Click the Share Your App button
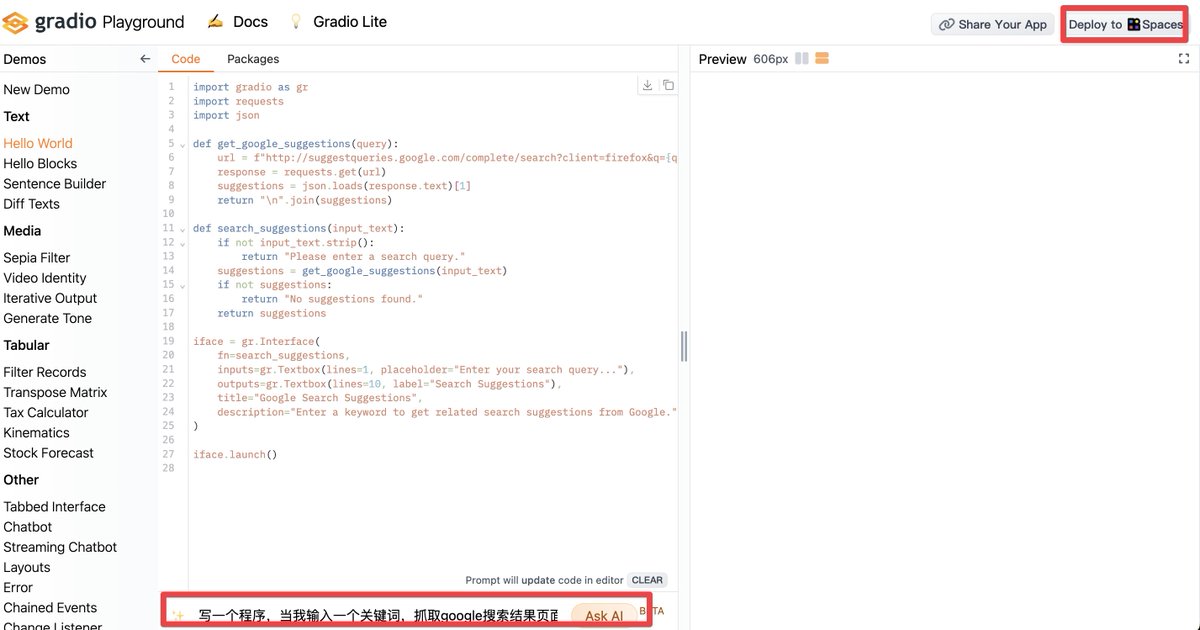This screenshot has width=1200, height=630. coord(993,25)
